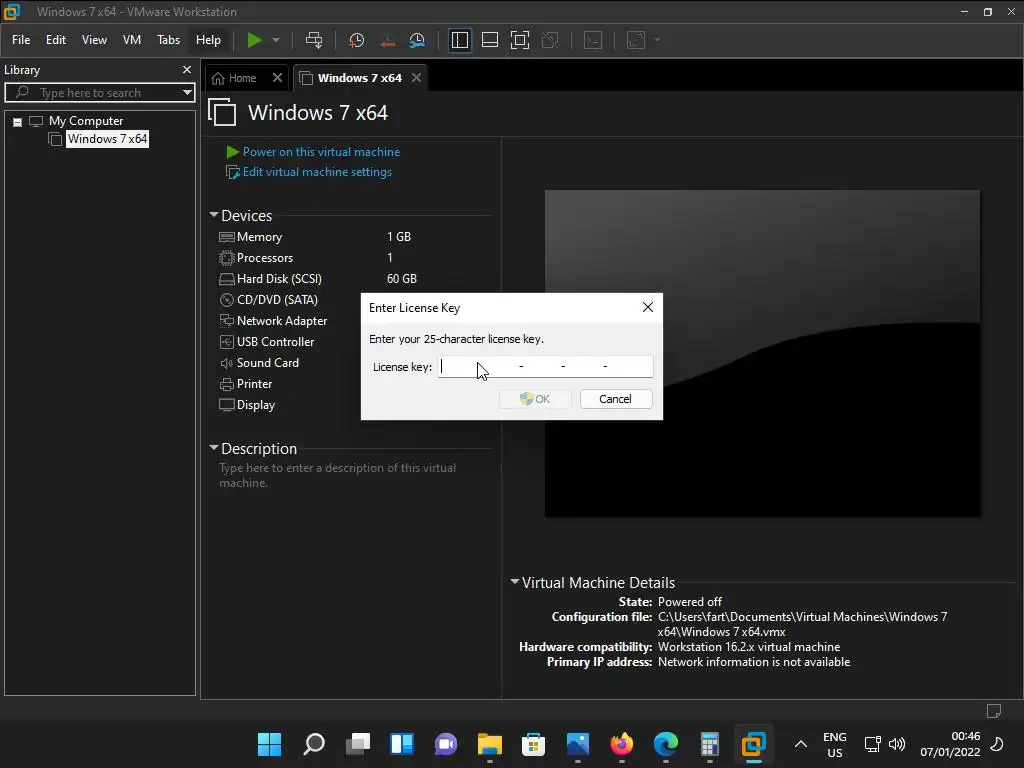Open the Windows Start menu
This screenshot has width=1024, height=768.
[269, 743]
